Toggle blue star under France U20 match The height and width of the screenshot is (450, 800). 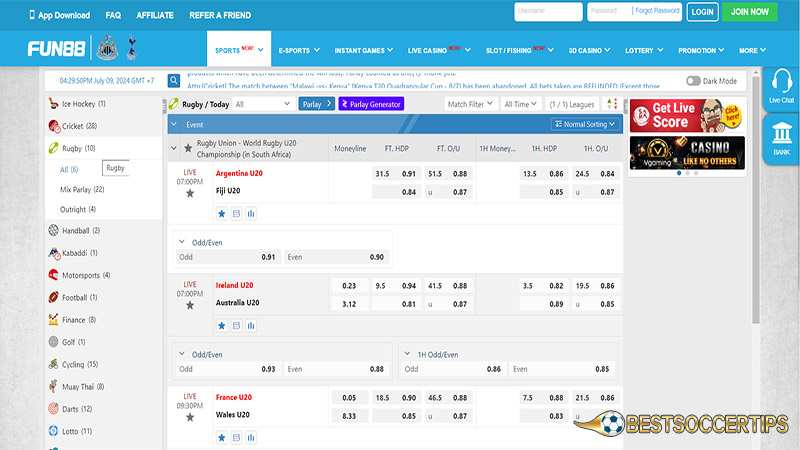point(221,437)
